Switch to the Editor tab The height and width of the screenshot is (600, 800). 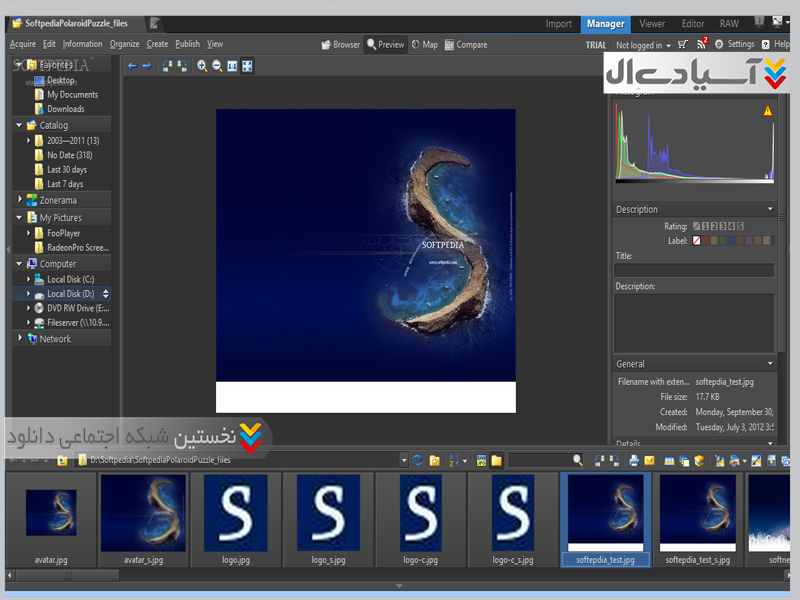click(693, 24)
